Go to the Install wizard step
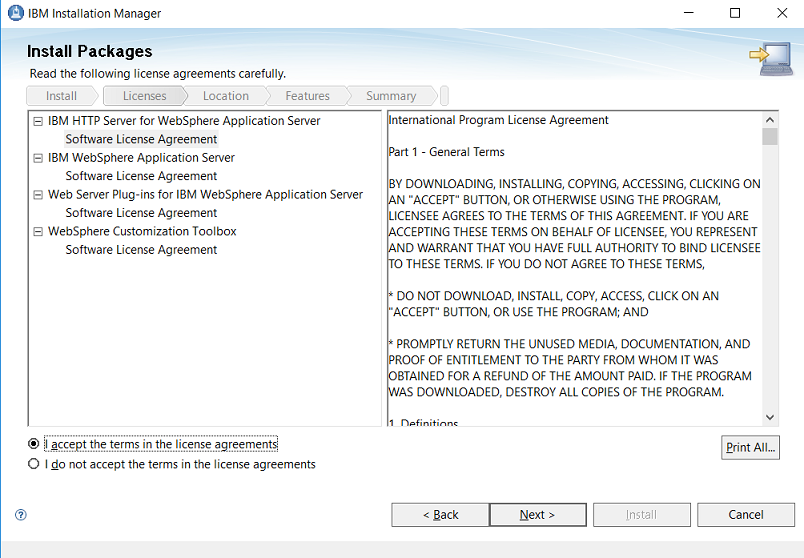 click(62, 96)
